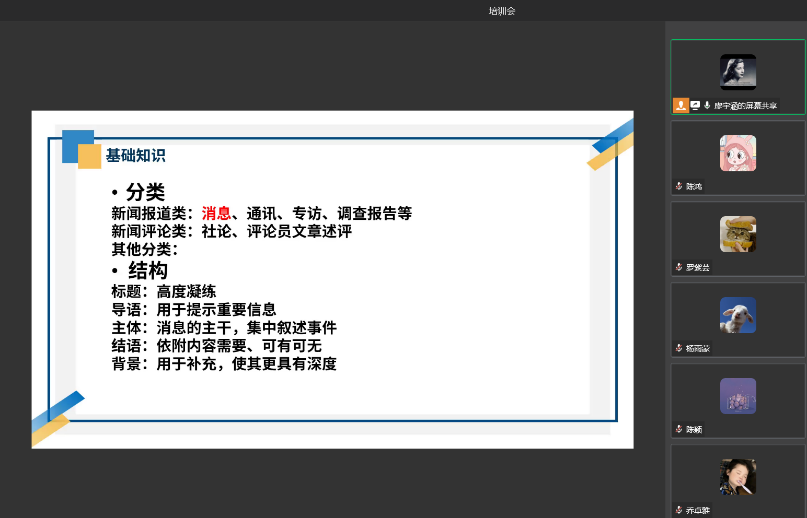The image size is (807, 518).
Task: Click the microphone icon on presenter tile
Action: click(707, 105)
